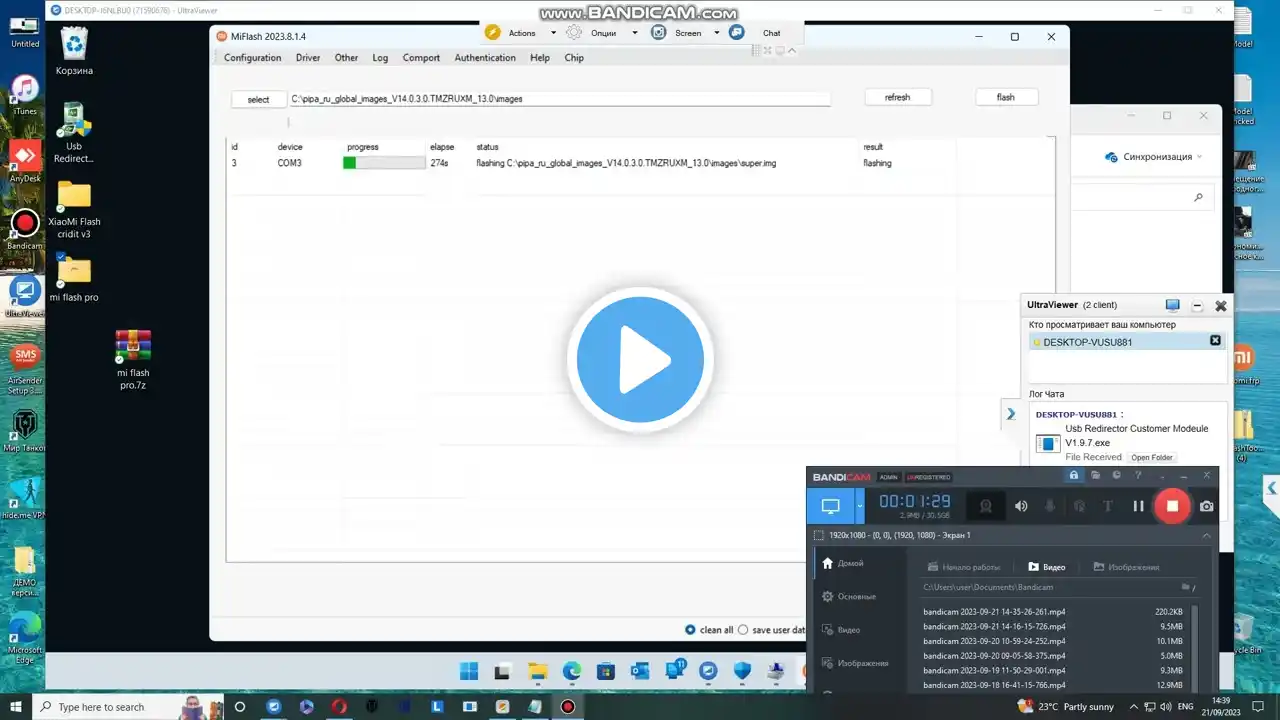Open the Log menu in MiFlash
1280x720 pixels.
380,58
